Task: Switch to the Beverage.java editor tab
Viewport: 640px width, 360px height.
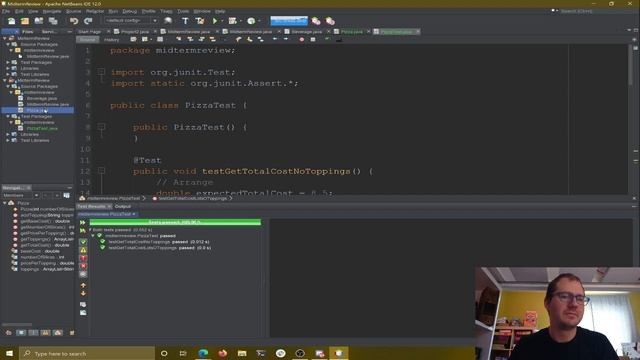Action: (x=307, y=31)
